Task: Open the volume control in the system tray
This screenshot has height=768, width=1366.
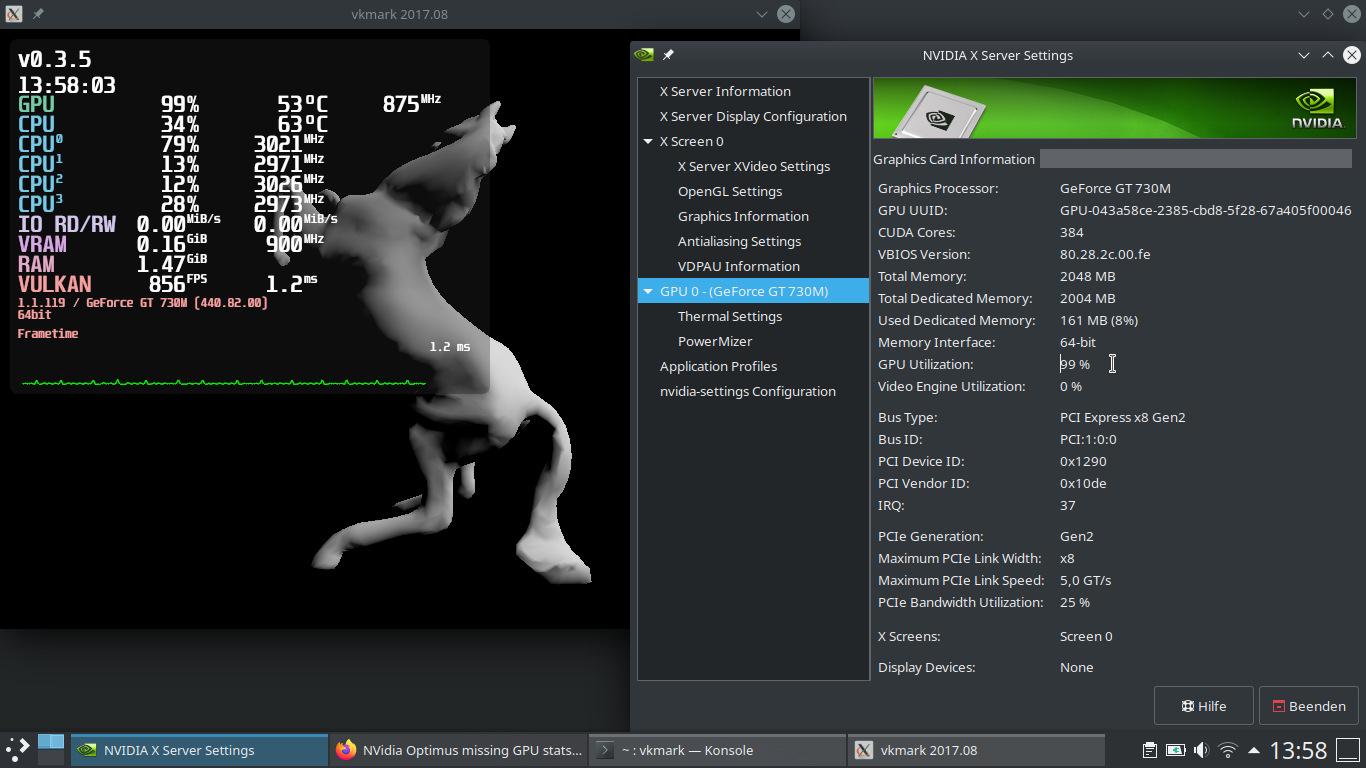Action: coord(1203,749)
